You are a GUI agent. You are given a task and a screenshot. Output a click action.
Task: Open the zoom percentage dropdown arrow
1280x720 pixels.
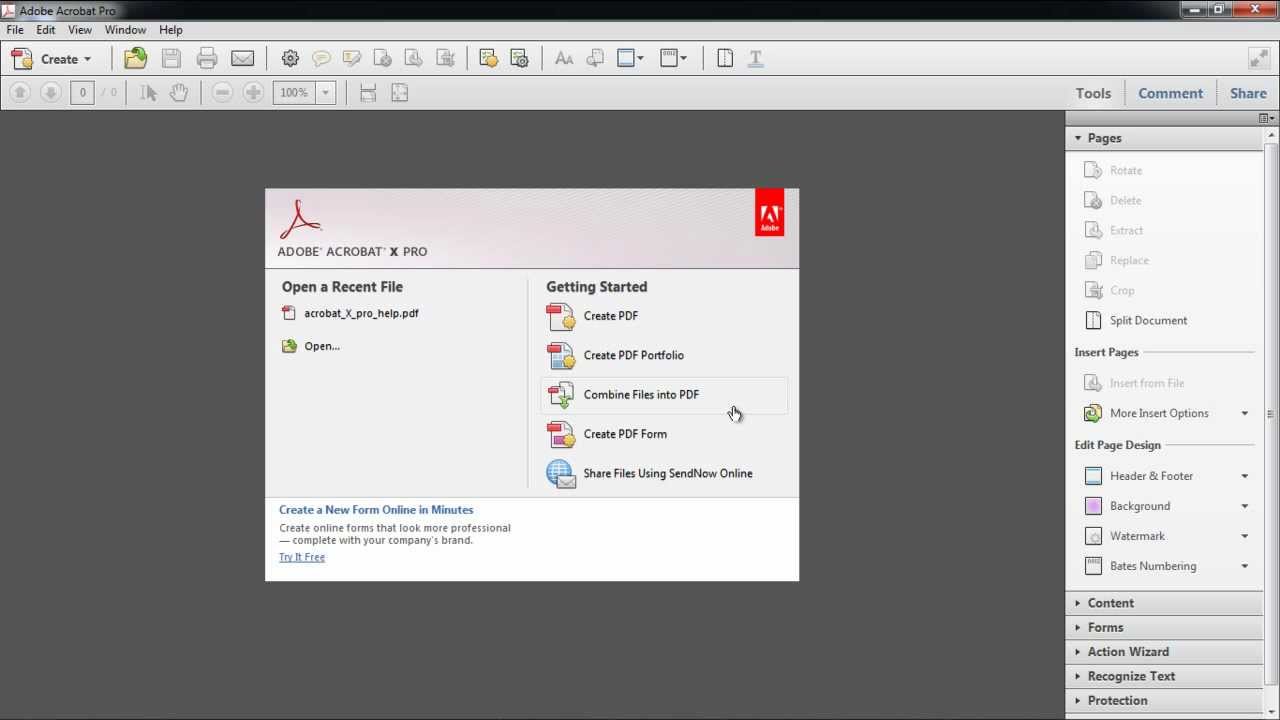click(325, 92)
